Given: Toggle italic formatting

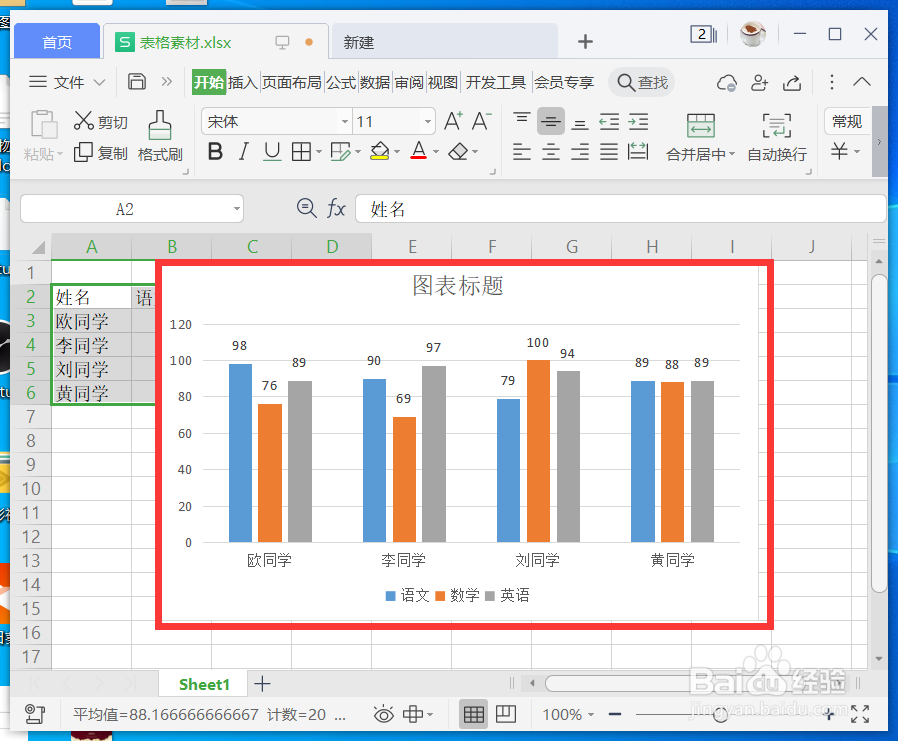Looking at the screenshot, I should [x=243, y=151].
